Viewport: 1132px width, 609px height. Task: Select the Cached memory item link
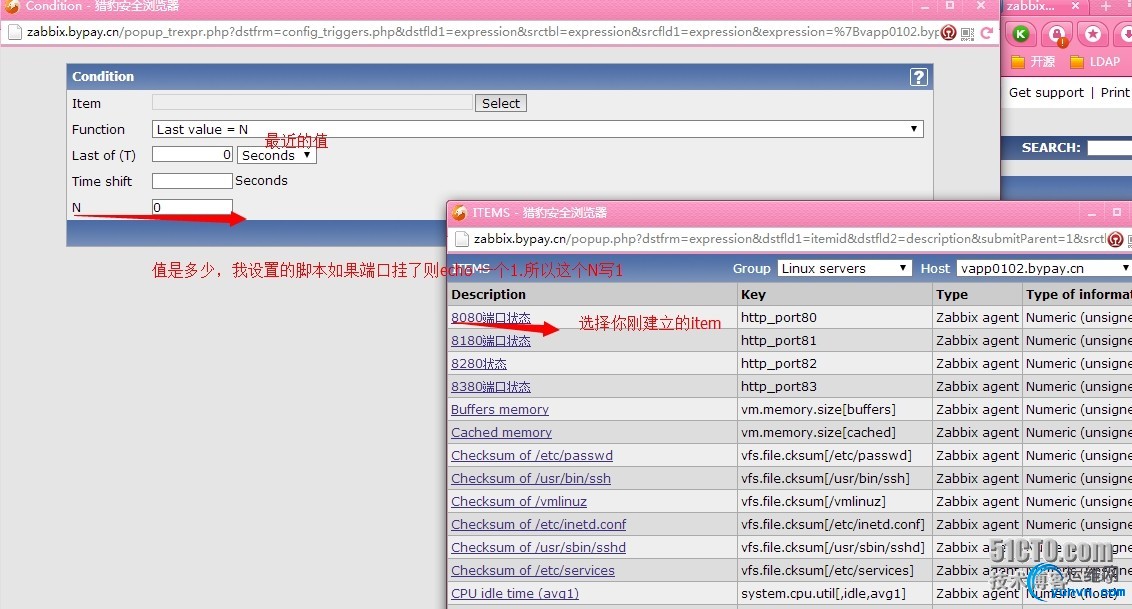tap(501, 432)
